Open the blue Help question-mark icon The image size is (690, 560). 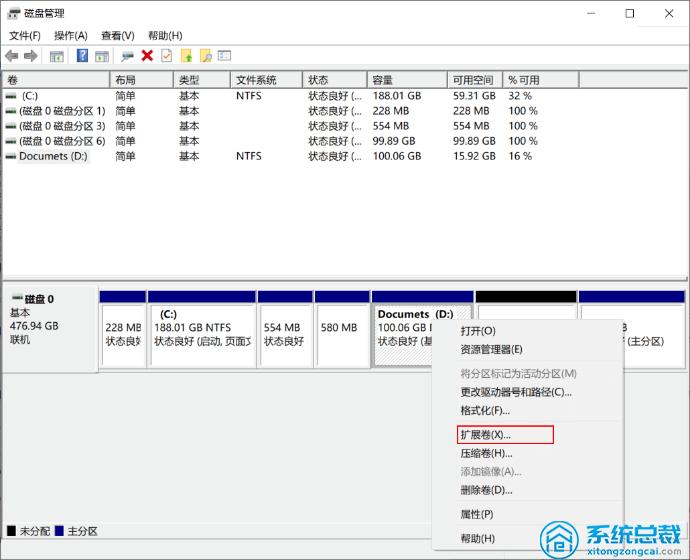82,55
